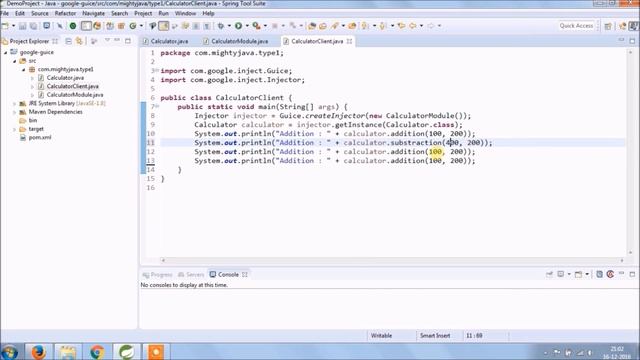Collapse the google-guice project node

point(6,52)
